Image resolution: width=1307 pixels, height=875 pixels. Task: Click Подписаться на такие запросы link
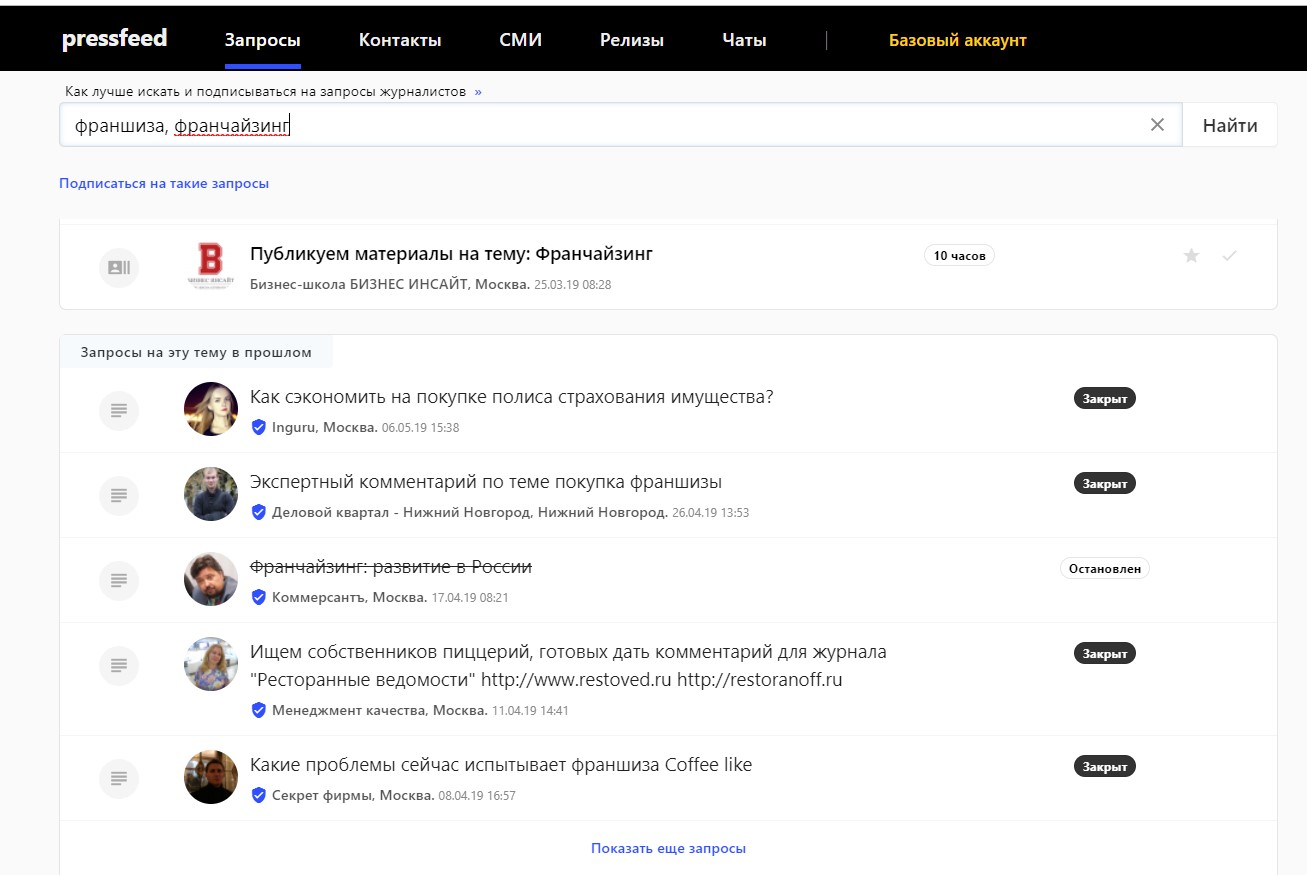[x=164, y=183]
